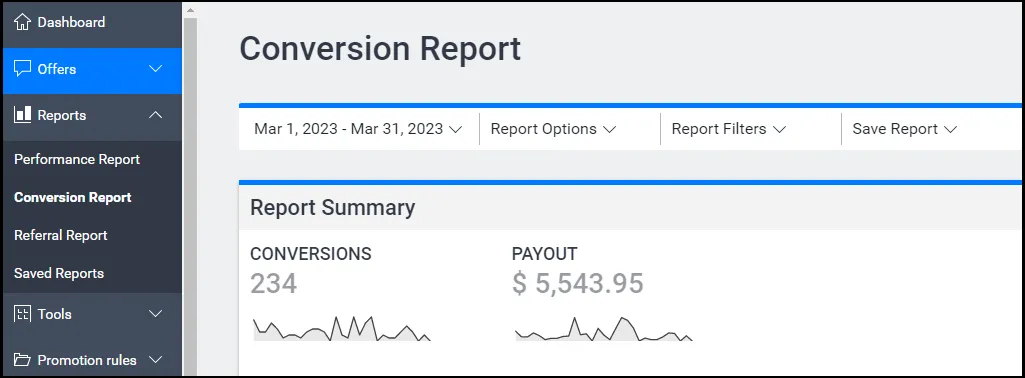The width and height of the screenshot is (1025, 378).
Task: Click the sidebar vertical scrollbar track
Action: 190,196
